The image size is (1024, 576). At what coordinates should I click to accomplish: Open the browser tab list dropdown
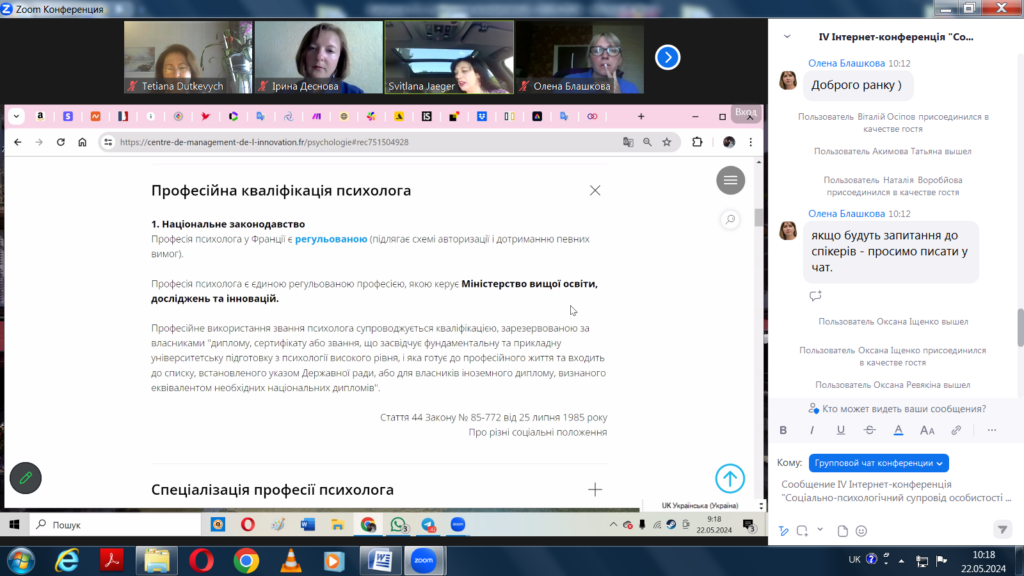click(x=16, y=116)
